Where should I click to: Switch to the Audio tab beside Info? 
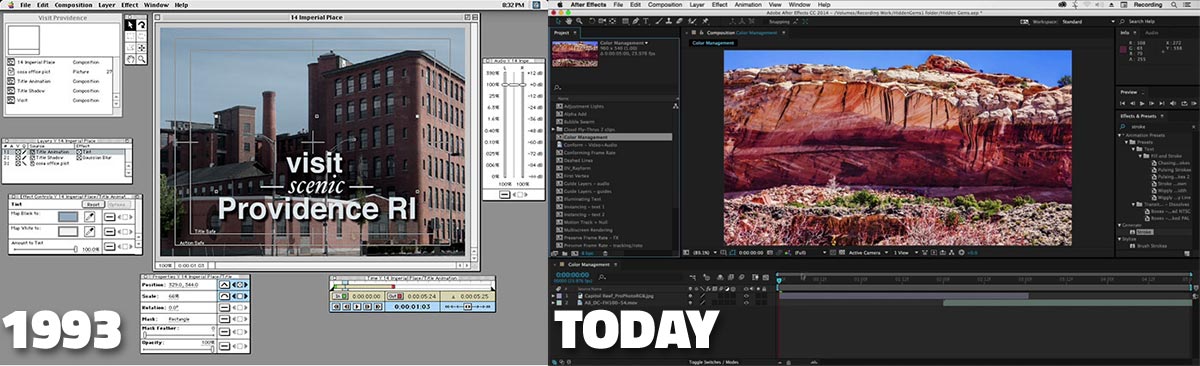point(1151,33)
